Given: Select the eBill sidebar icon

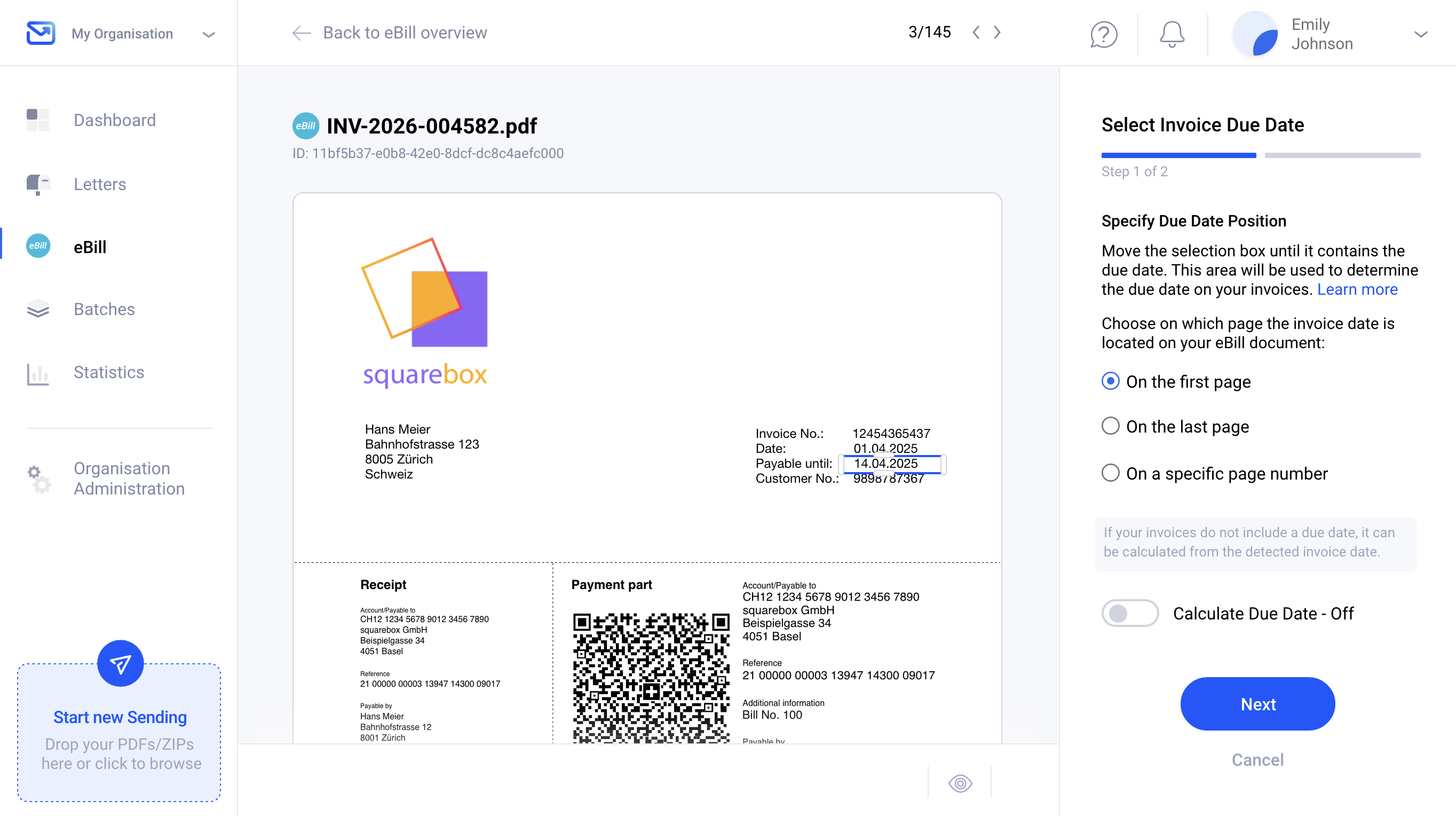Looking at the screenshot, I should click(x=38, y=246).
